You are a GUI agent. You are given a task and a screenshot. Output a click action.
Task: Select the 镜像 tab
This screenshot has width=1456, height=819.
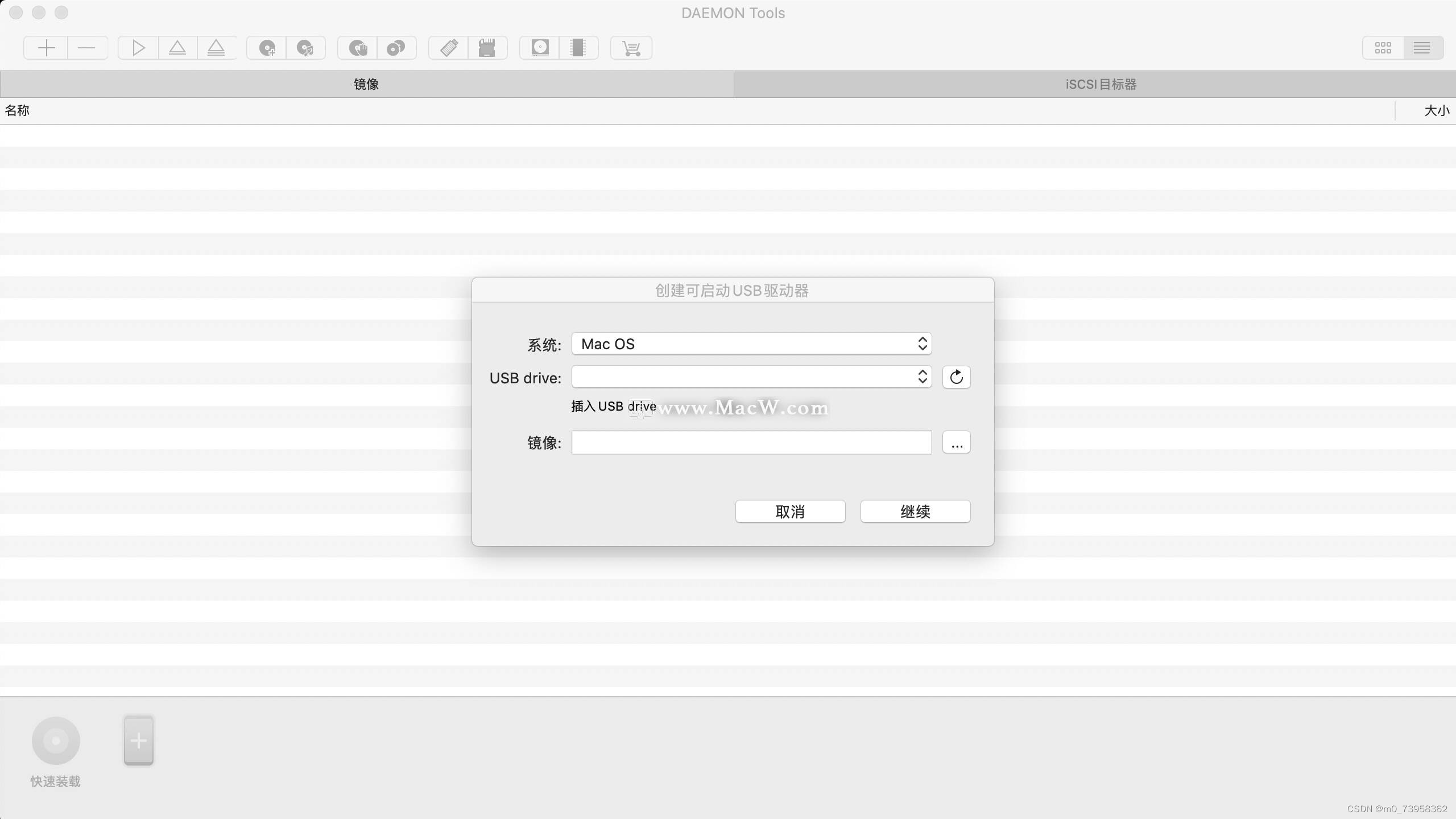point(366,84)
